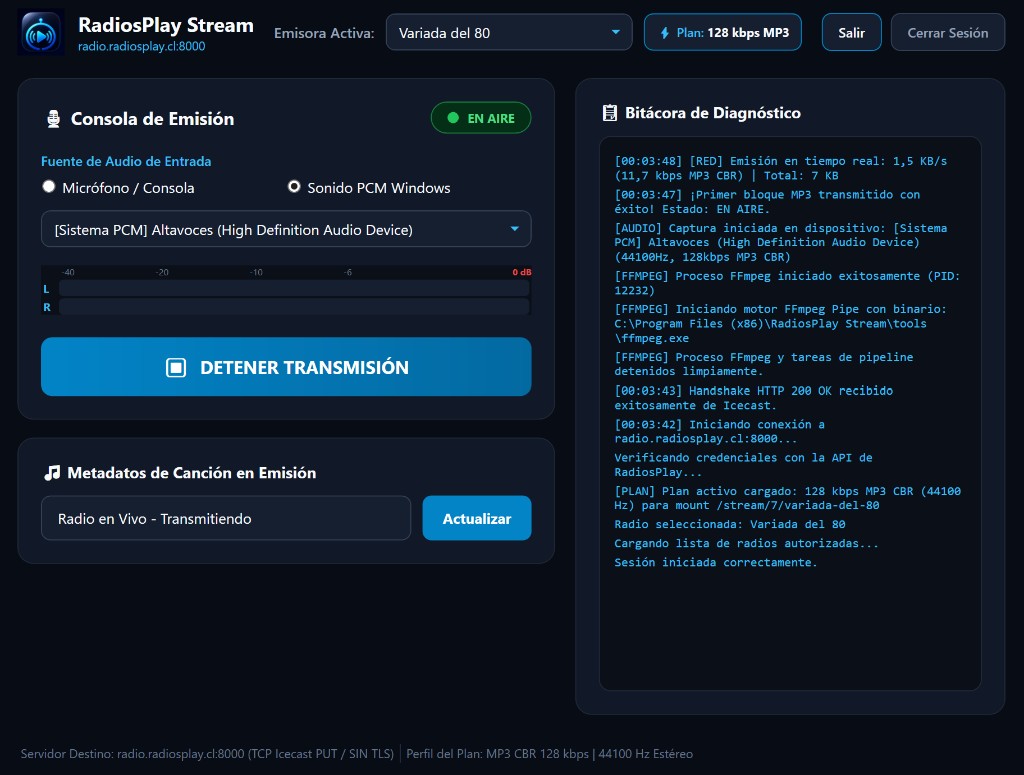Click the [00:03:42] Iniciando conexión log entry
This screenshot has width=1024, height=775.
point(719,432)
